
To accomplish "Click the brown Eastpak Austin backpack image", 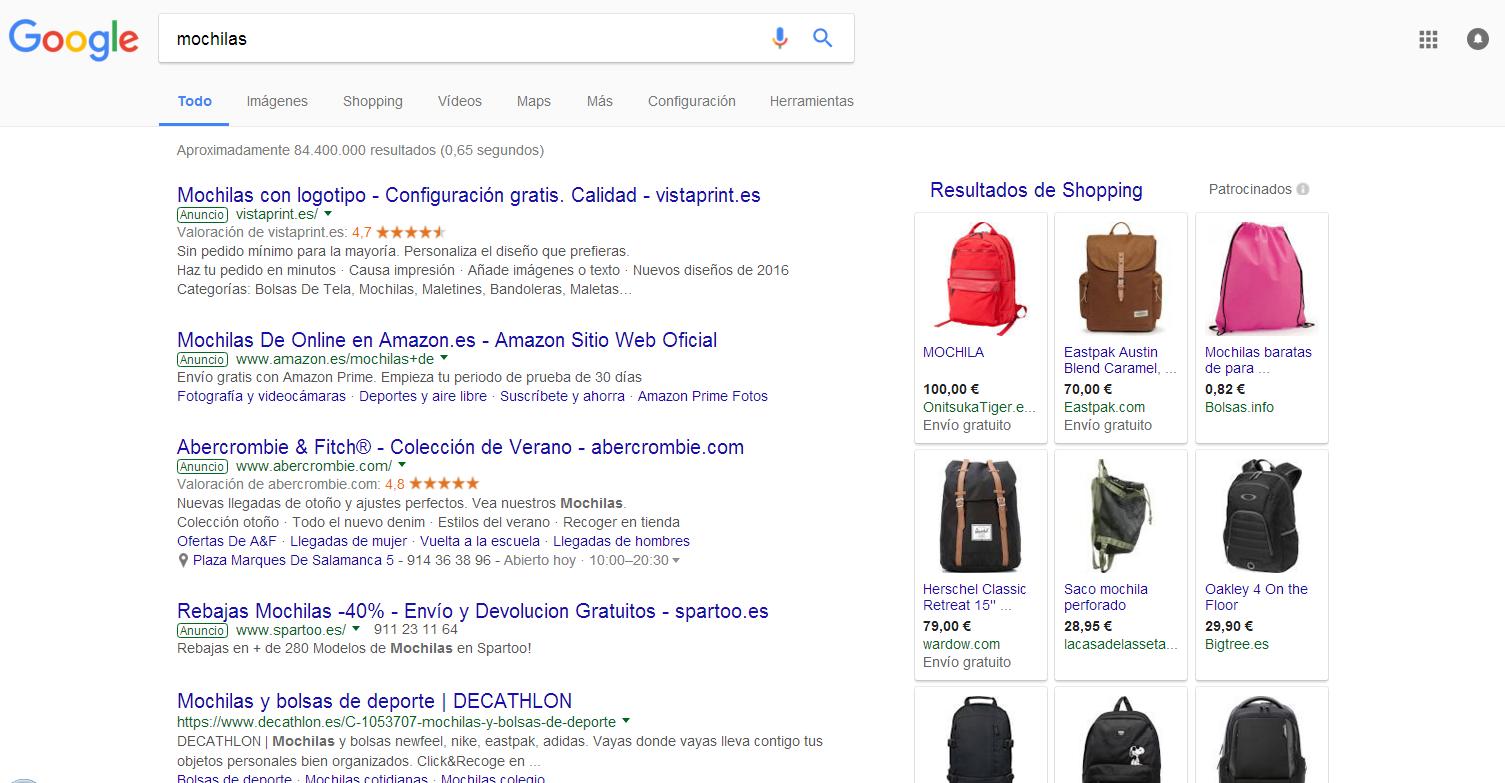I will [1121, 279].
